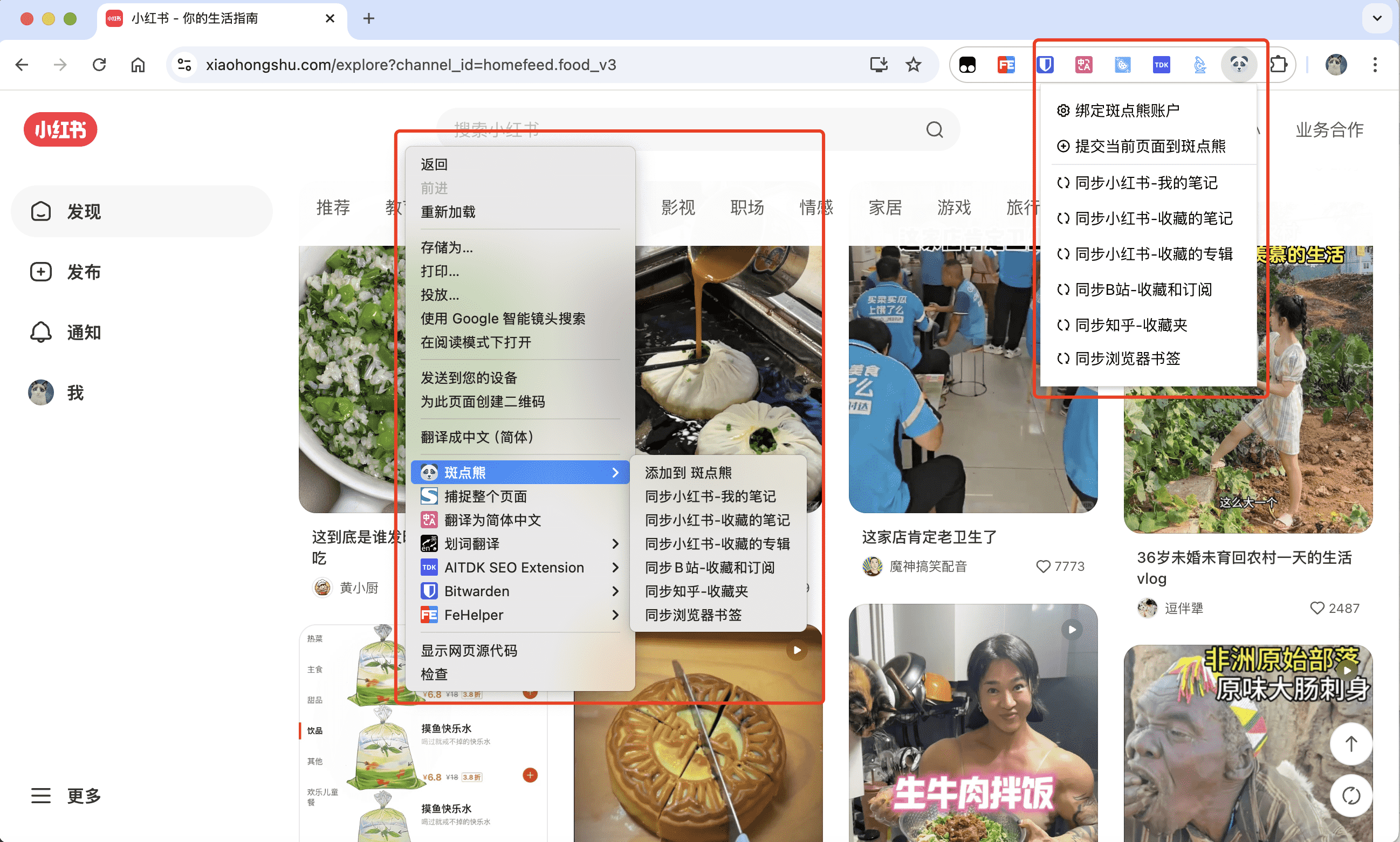1400x842 pixels.
Task: Open the Bitwarden extension in the toolbar
Action: point(1046,64)
